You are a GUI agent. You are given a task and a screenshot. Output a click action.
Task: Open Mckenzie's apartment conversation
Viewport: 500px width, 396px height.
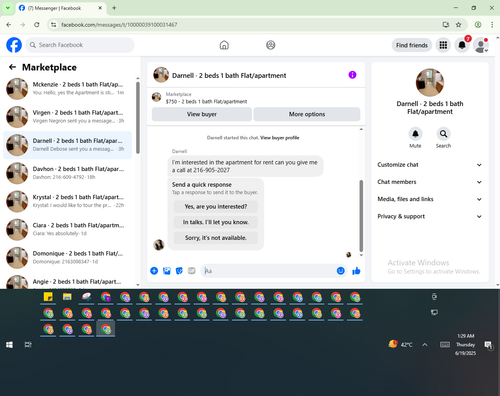point(68,89)
